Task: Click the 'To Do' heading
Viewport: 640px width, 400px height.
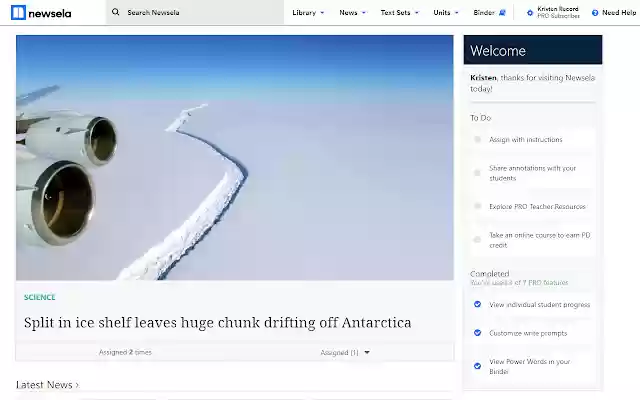Action: (x=480, y=118)
